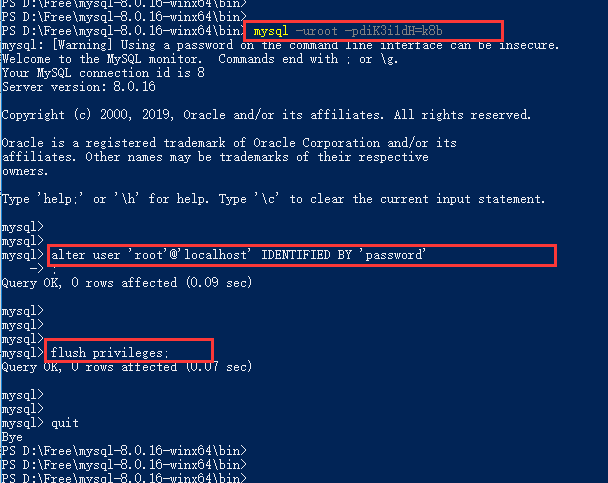Click the Copyright (c) 2000, 2019 line

click(265, 115)
